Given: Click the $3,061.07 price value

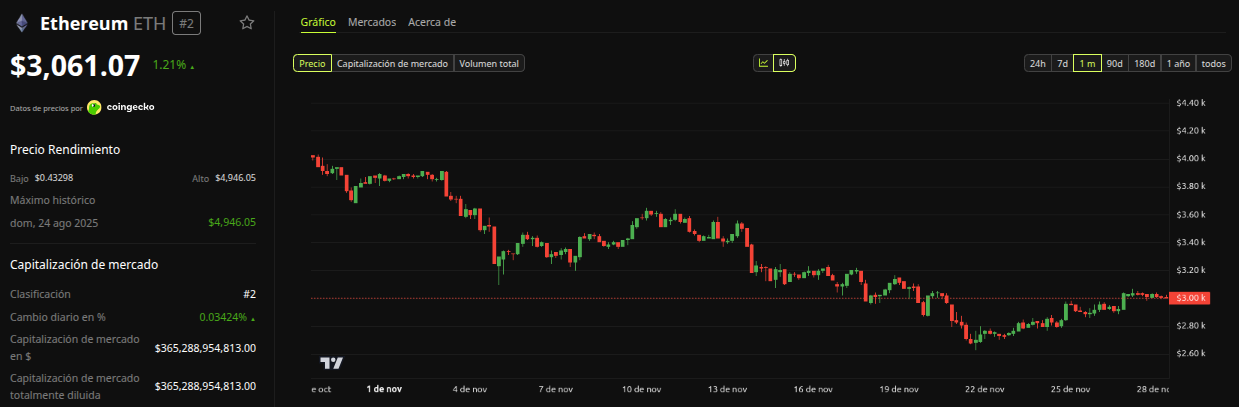Looking at the screenshot, I should click(x=75, y=66).
